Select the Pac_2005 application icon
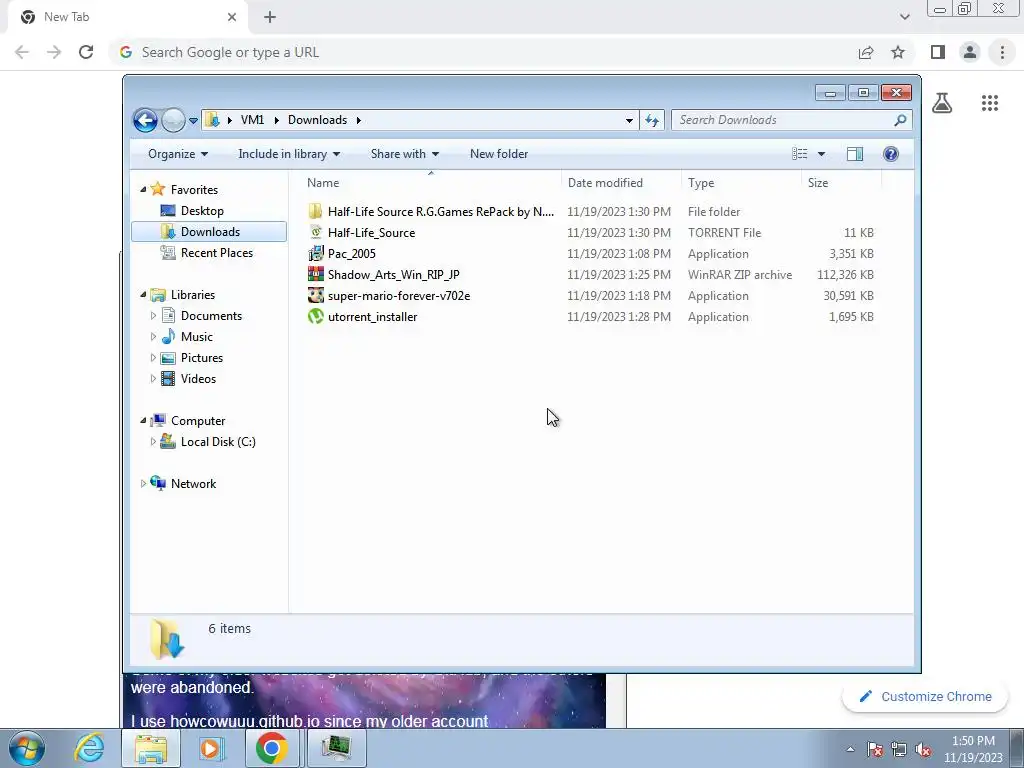Screen dimensions: 1024x768 tap(315, 253)
